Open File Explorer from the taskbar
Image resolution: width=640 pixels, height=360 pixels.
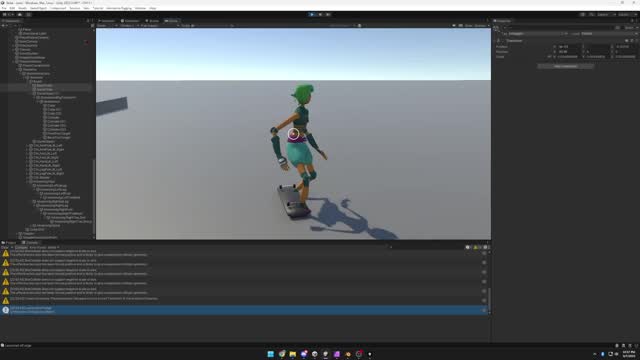point(293,354)
